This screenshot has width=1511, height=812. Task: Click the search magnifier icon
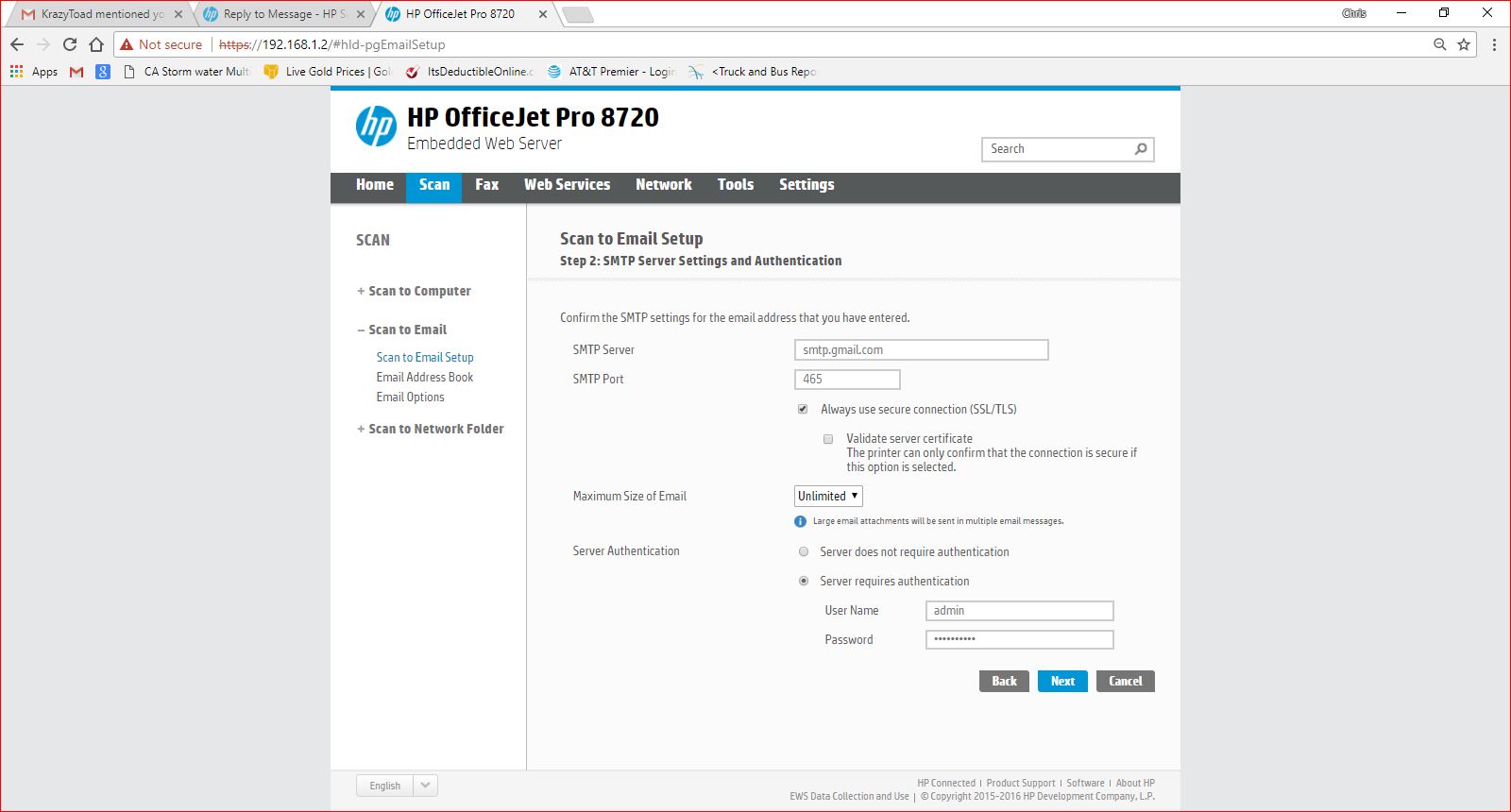point(1141,149)
